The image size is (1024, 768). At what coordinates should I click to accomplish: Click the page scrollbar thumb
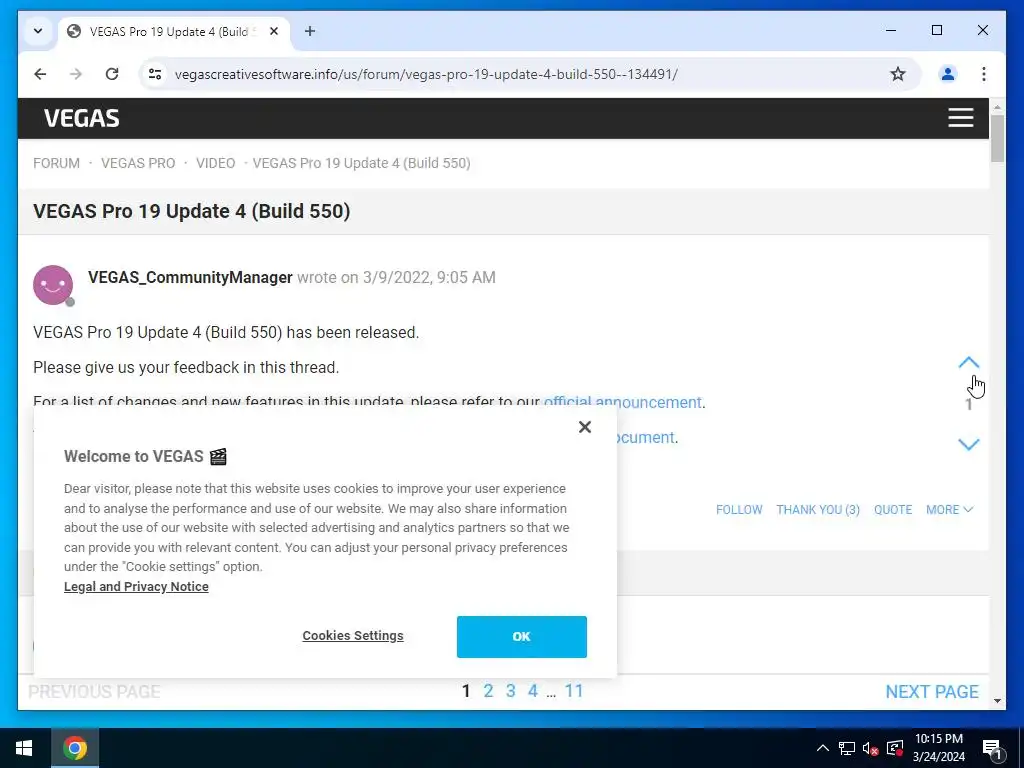pos(997,138)
